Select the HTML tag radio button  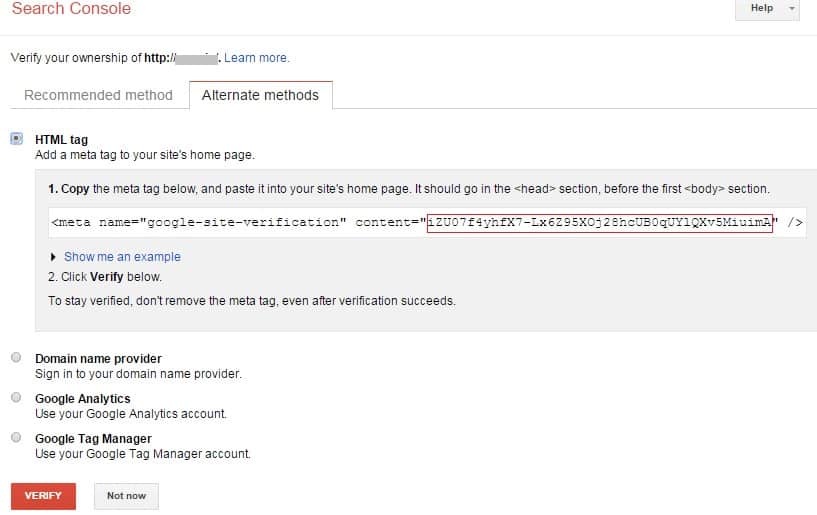[16, 139]
